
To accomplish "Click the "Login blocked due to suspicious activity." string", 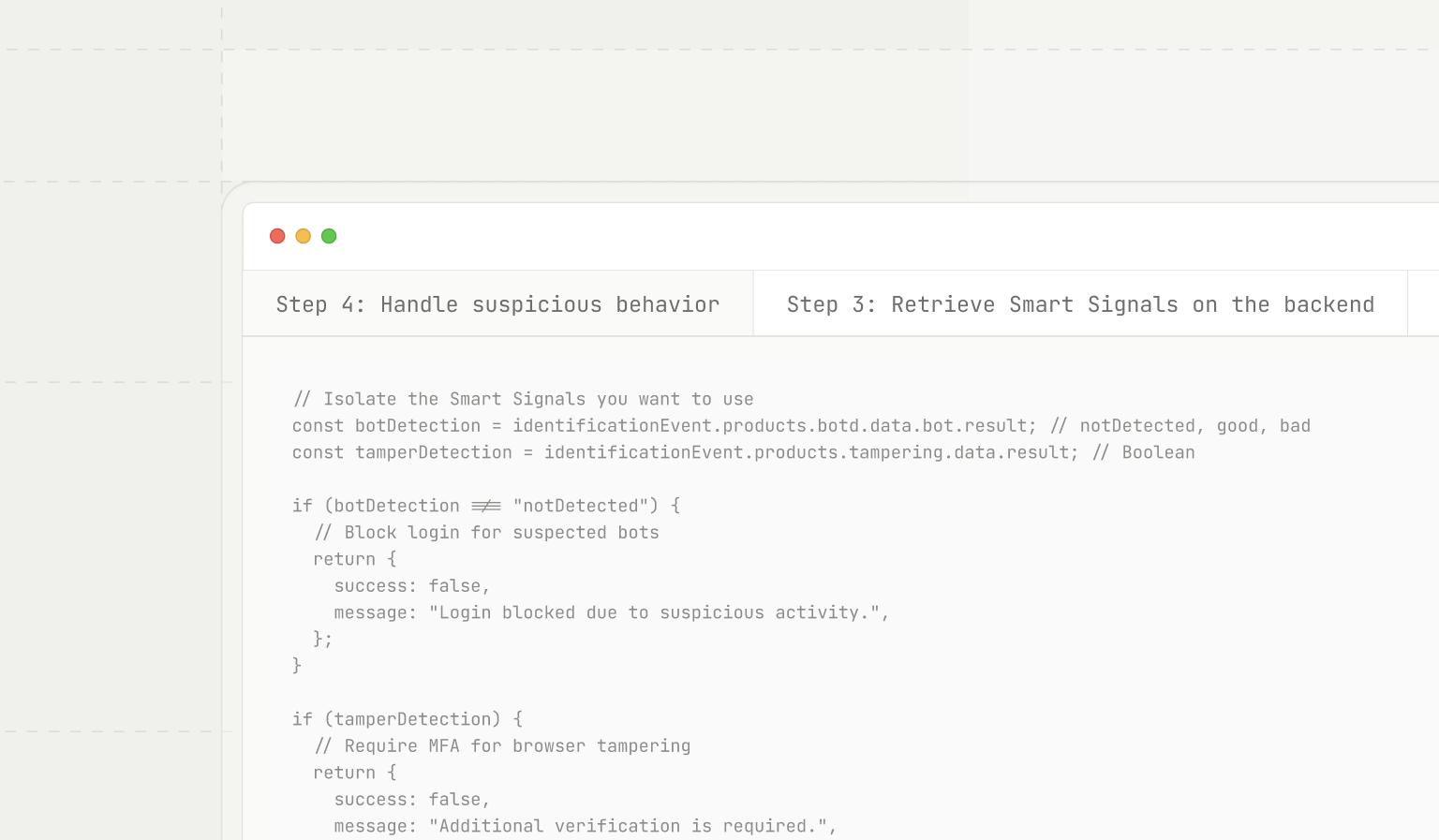I will coord(654,612).
